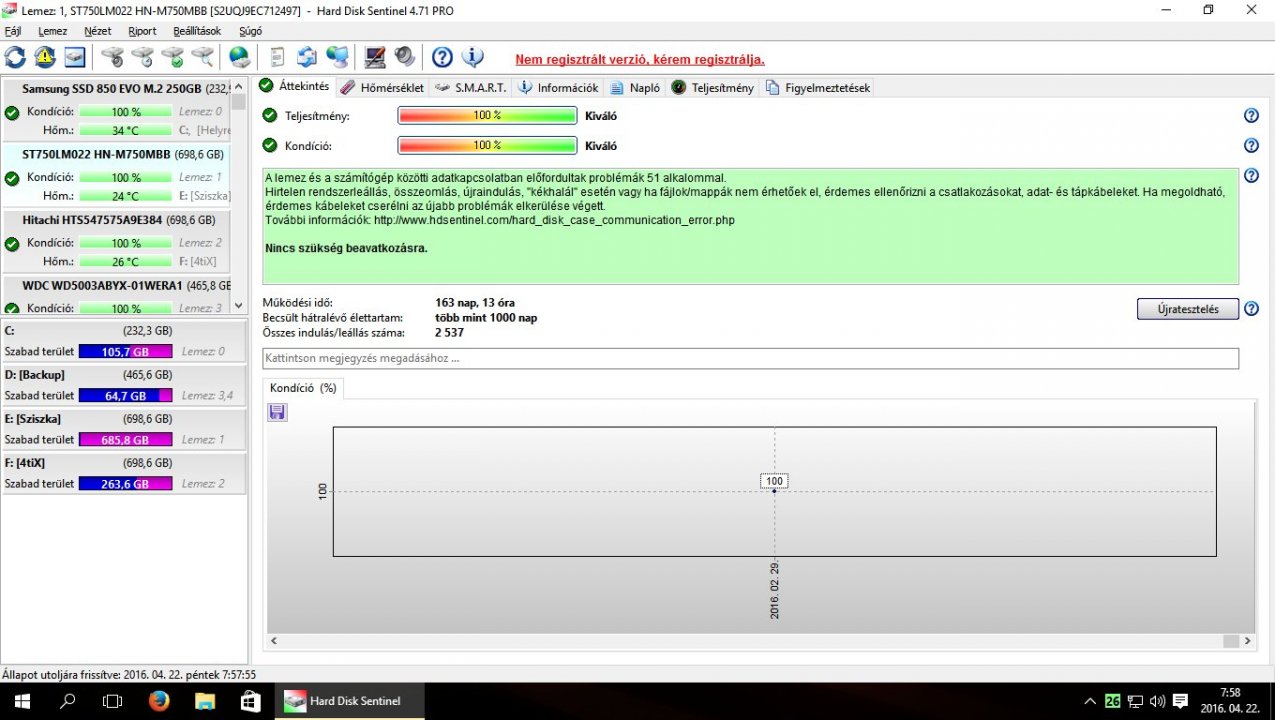Select the Áttekintés tab

(x=295, y=86)
